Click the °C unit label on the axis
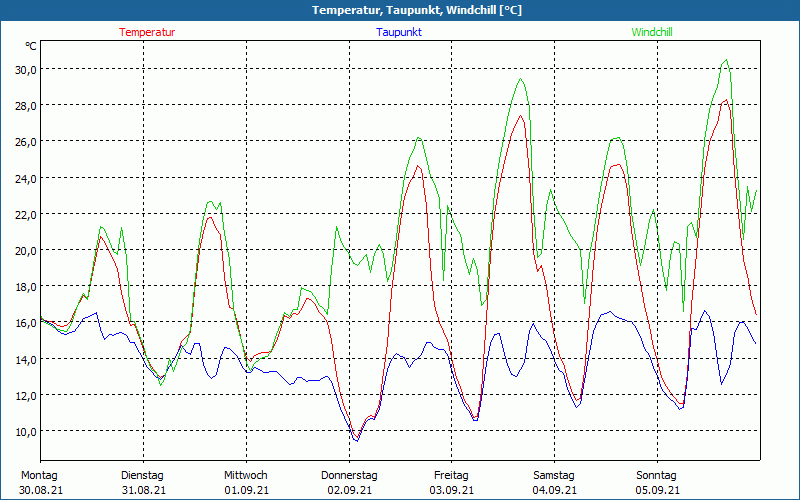 pyautogui.click(x=31, y=46)
